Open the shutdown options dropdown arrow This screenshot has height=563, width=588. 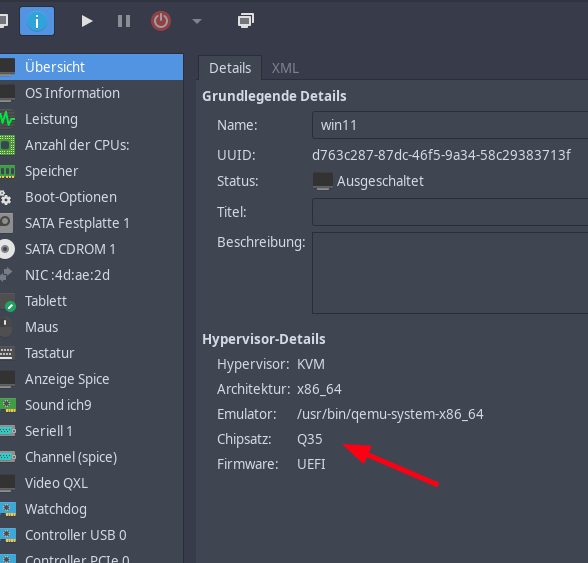(x=197, y=21)
